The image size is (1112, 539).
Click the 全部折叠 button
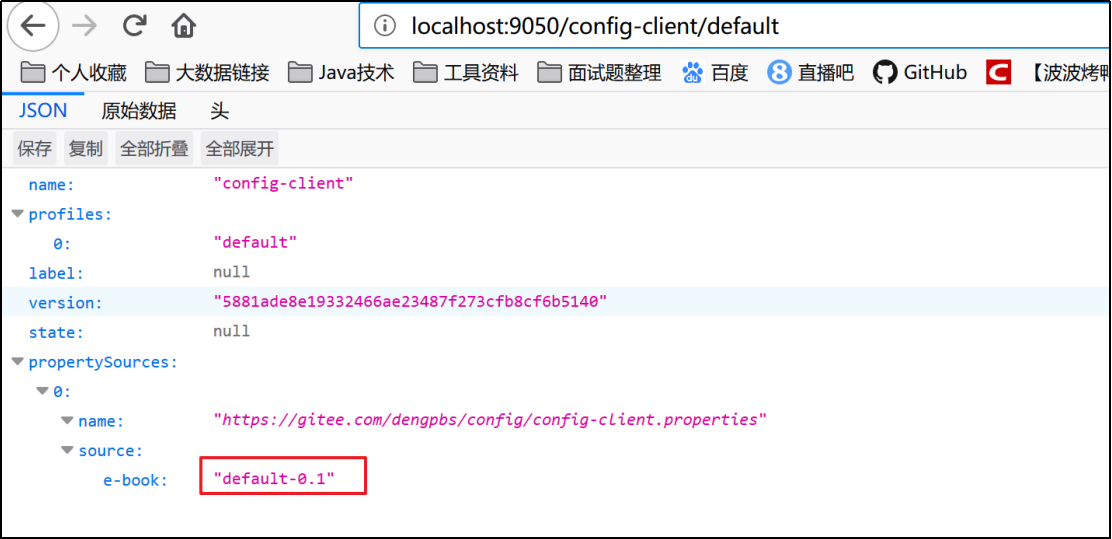click(154, 148)
